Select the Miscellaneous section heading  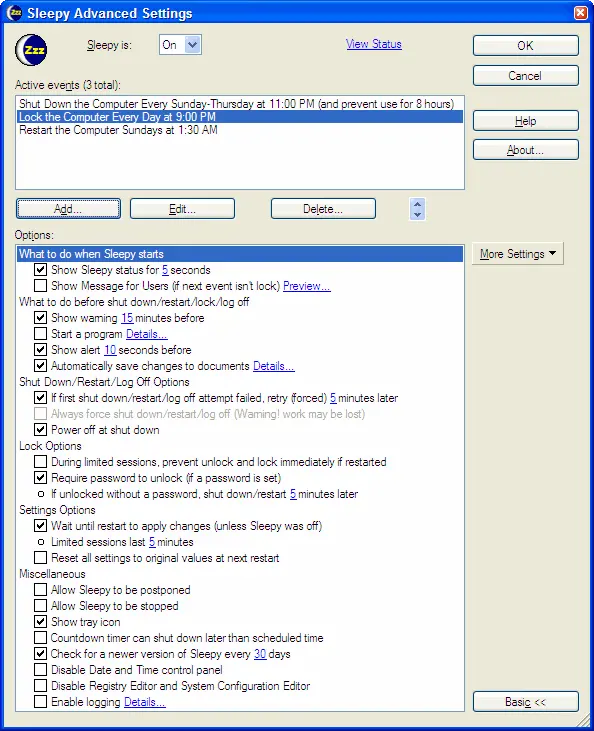click(52, 573)
